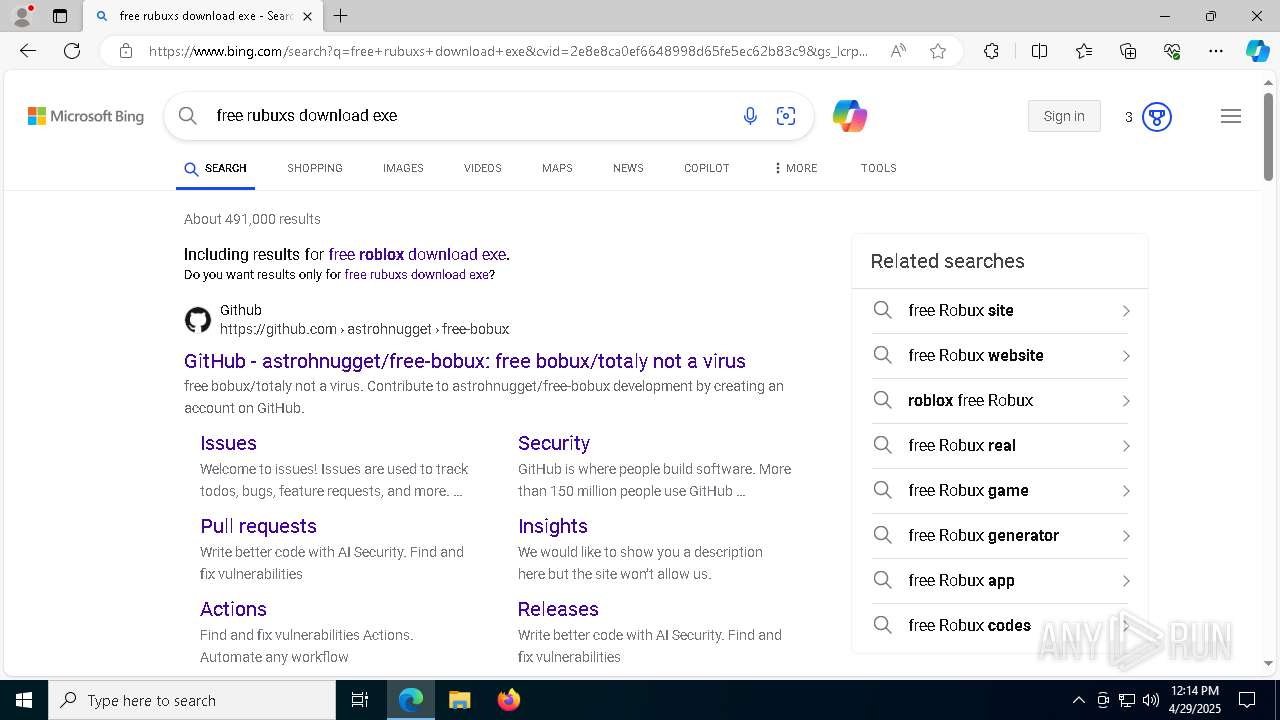
Task: Open the Insights sublink
Action: [x=553, y=526]
